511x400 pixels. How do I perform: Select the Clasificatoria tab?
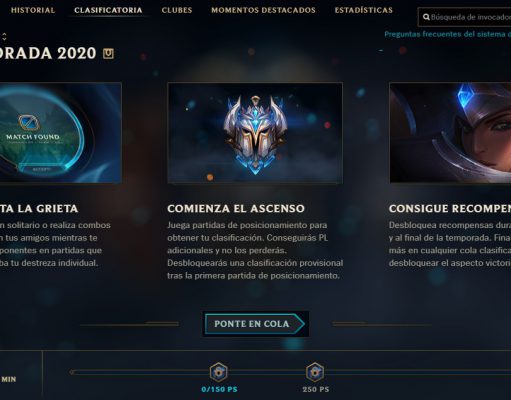point(108,10)
